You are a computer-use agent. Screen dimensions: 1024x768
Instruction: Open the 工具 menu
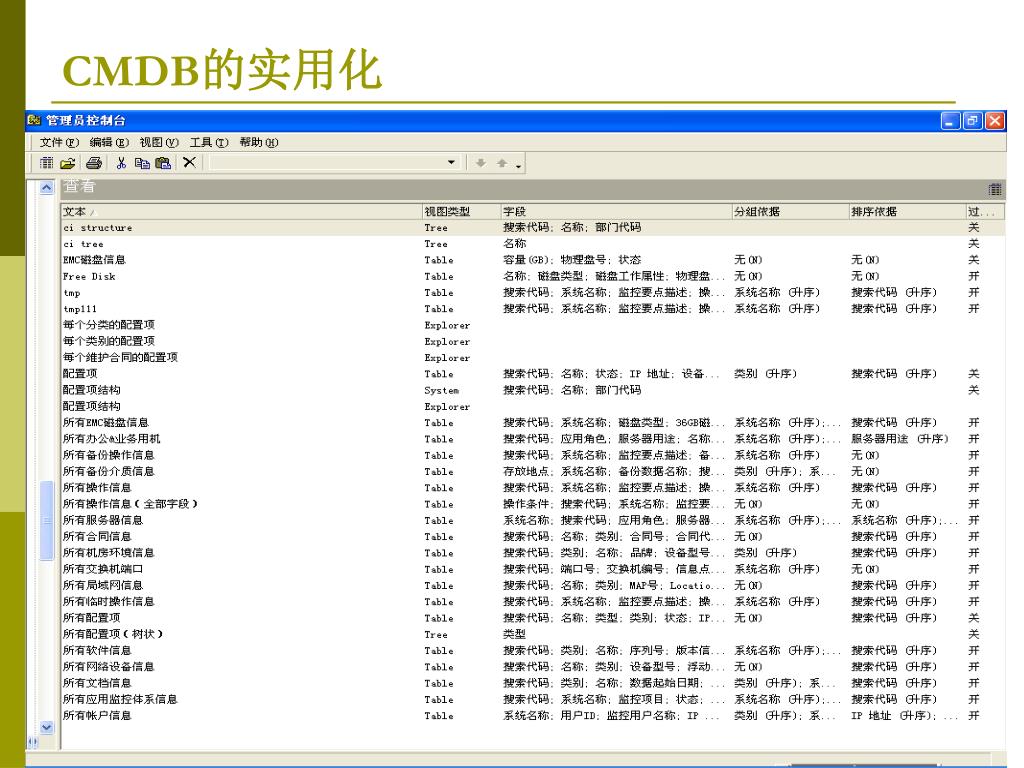tap(209, 142)
